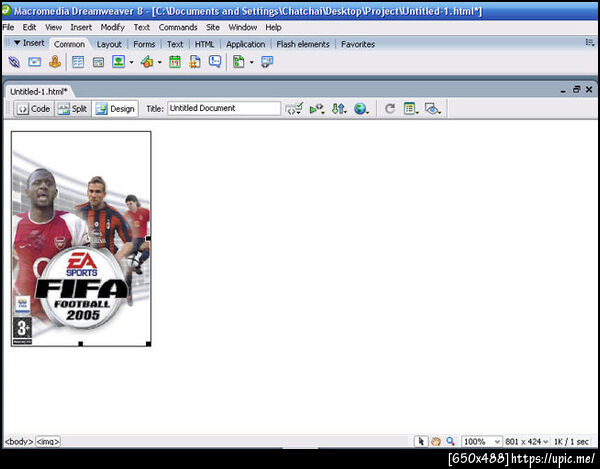Click the Server-Side Include icon
600x469 pixels.
[x=195, y=62]
